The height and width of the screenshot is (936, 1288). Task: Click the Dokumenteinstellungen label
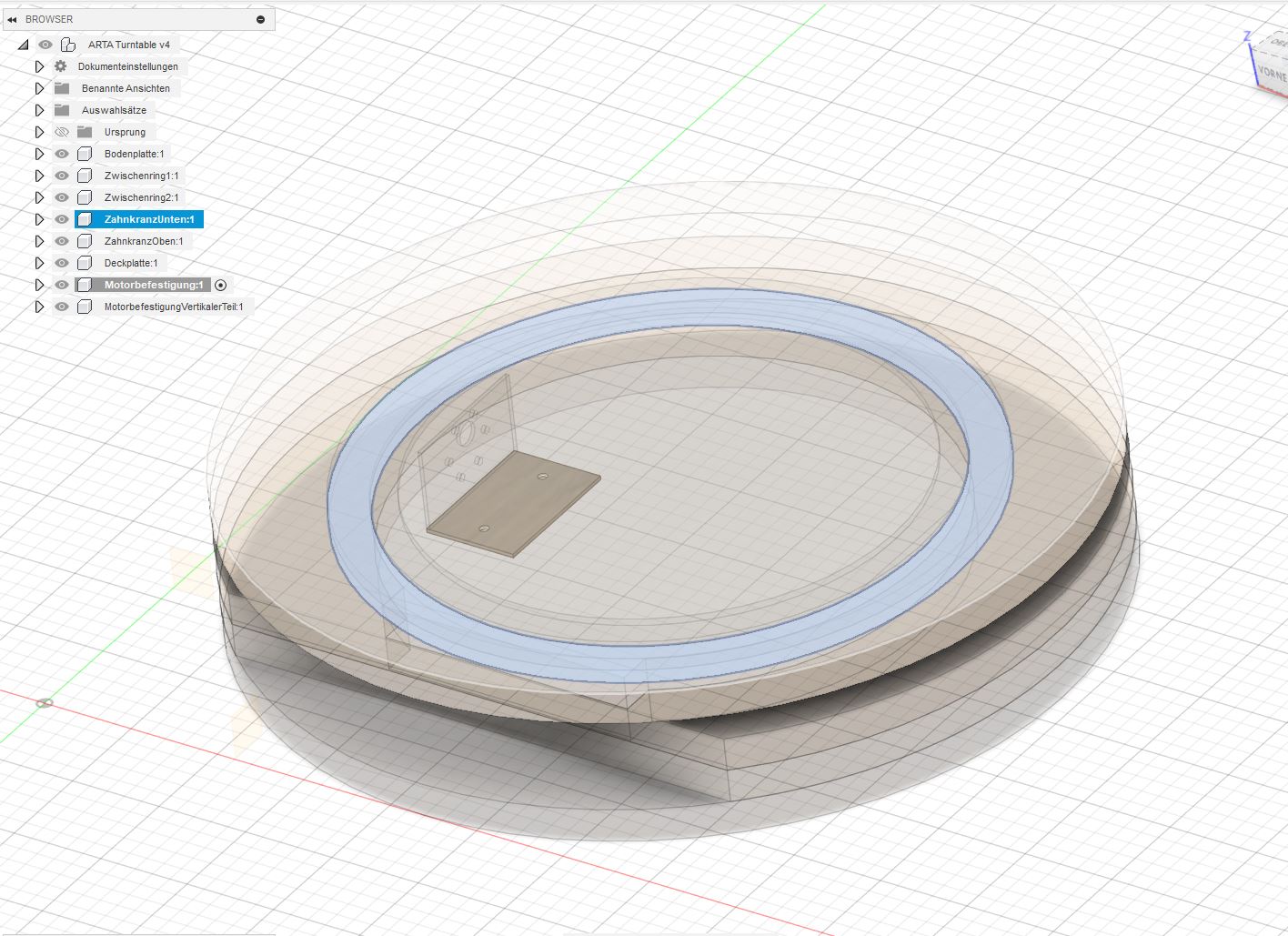tap(127, 66)
